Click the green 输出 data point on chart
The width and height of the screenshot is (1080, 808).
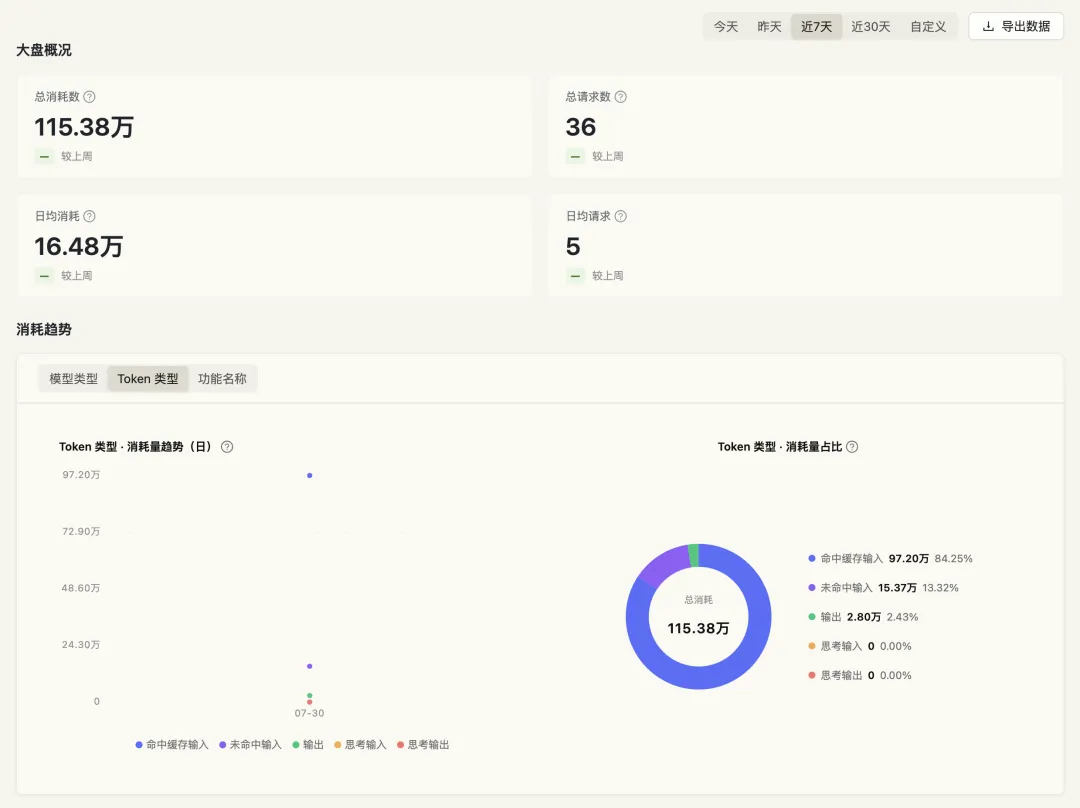coord(310,696)
